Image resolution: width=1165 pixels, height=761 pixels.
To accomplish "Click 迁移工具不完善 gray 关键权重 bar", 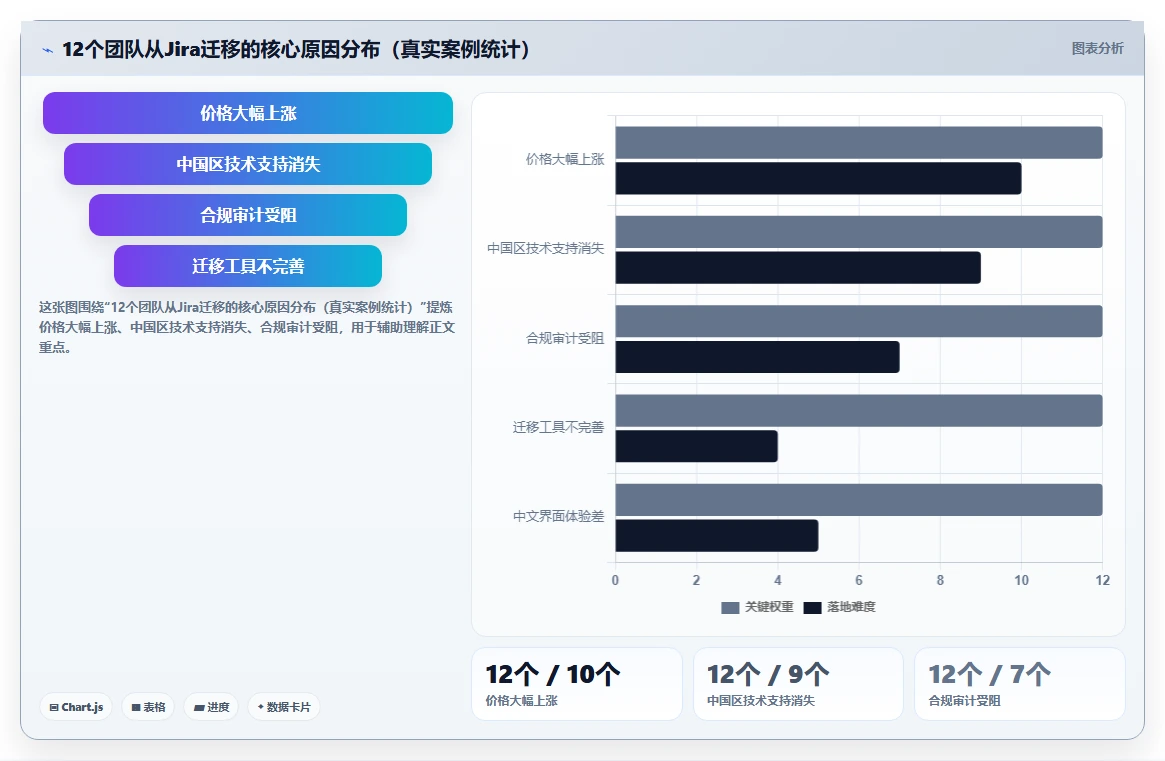I will pyautogui.click(x=859, y=410).
